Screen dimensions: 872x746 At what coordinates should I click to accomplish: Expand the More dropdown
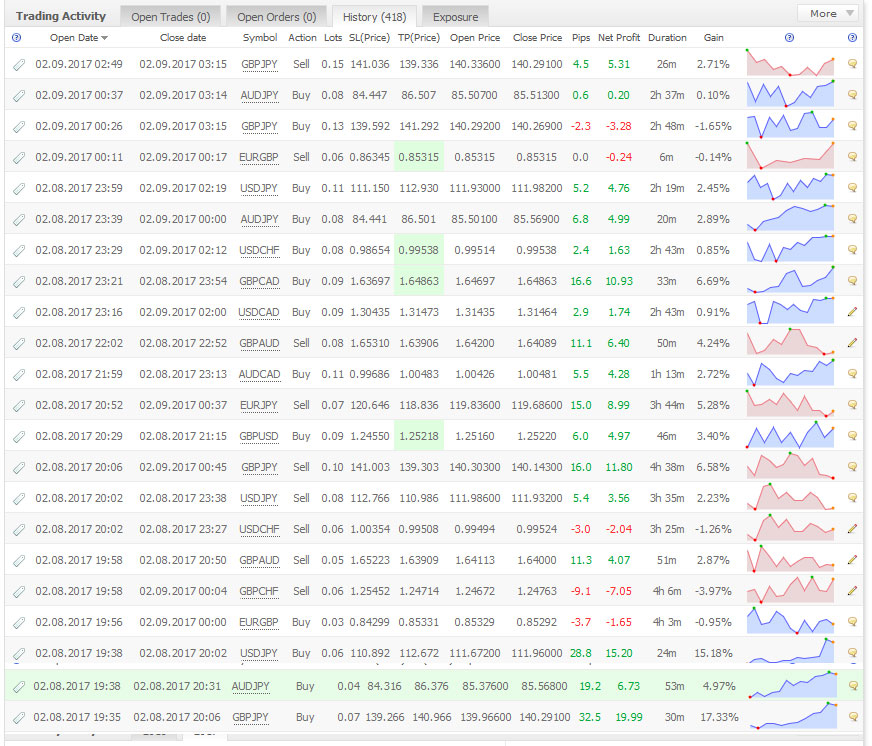click(x=830, y=13)
